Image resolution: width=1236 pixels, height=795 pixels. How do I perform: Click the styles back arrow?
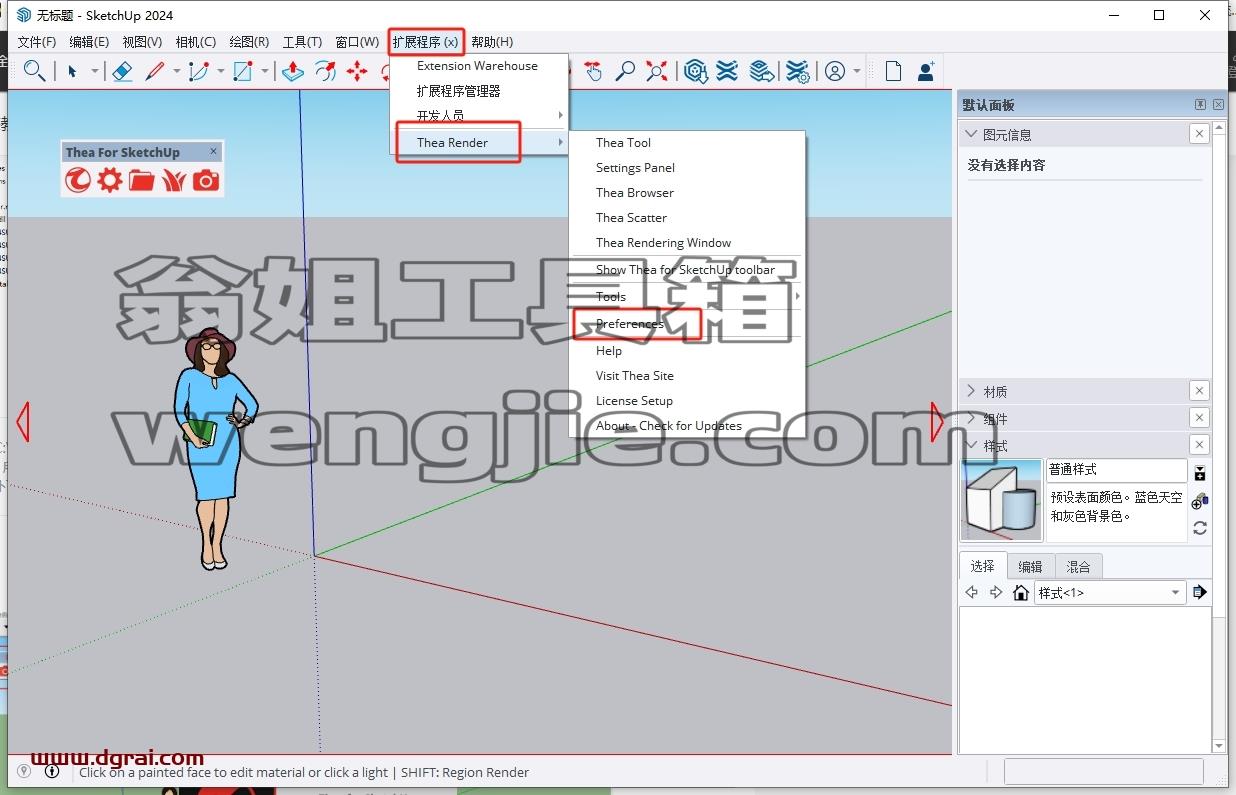point(971,592)
